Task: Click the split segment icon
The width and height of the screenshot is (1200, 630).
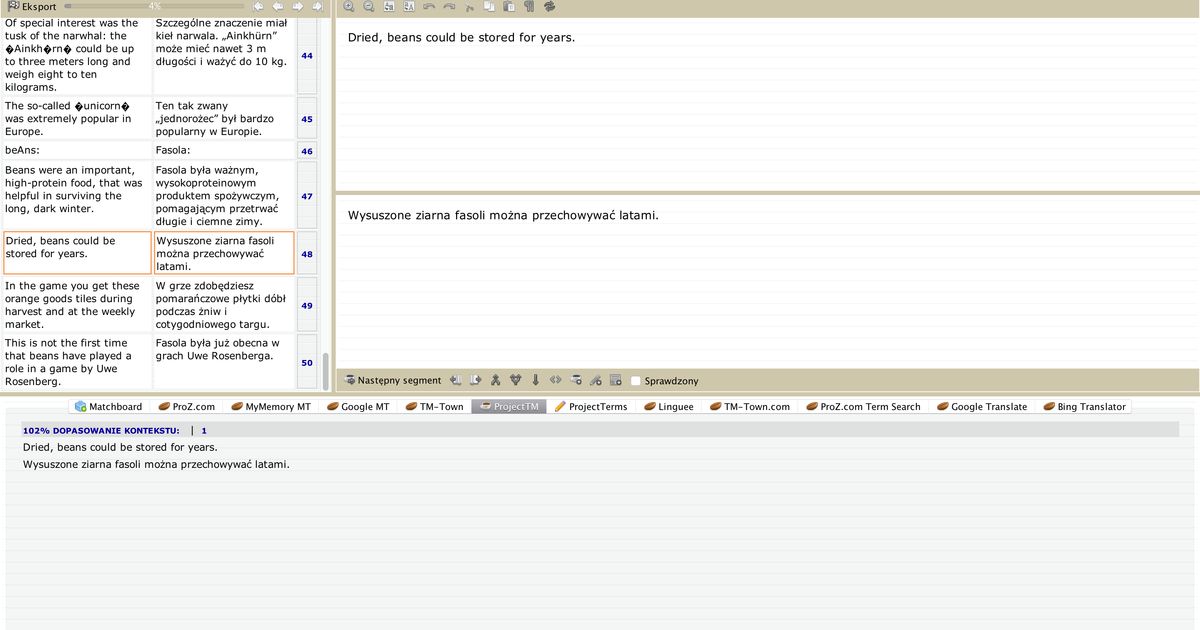Action: coord(496,380)
